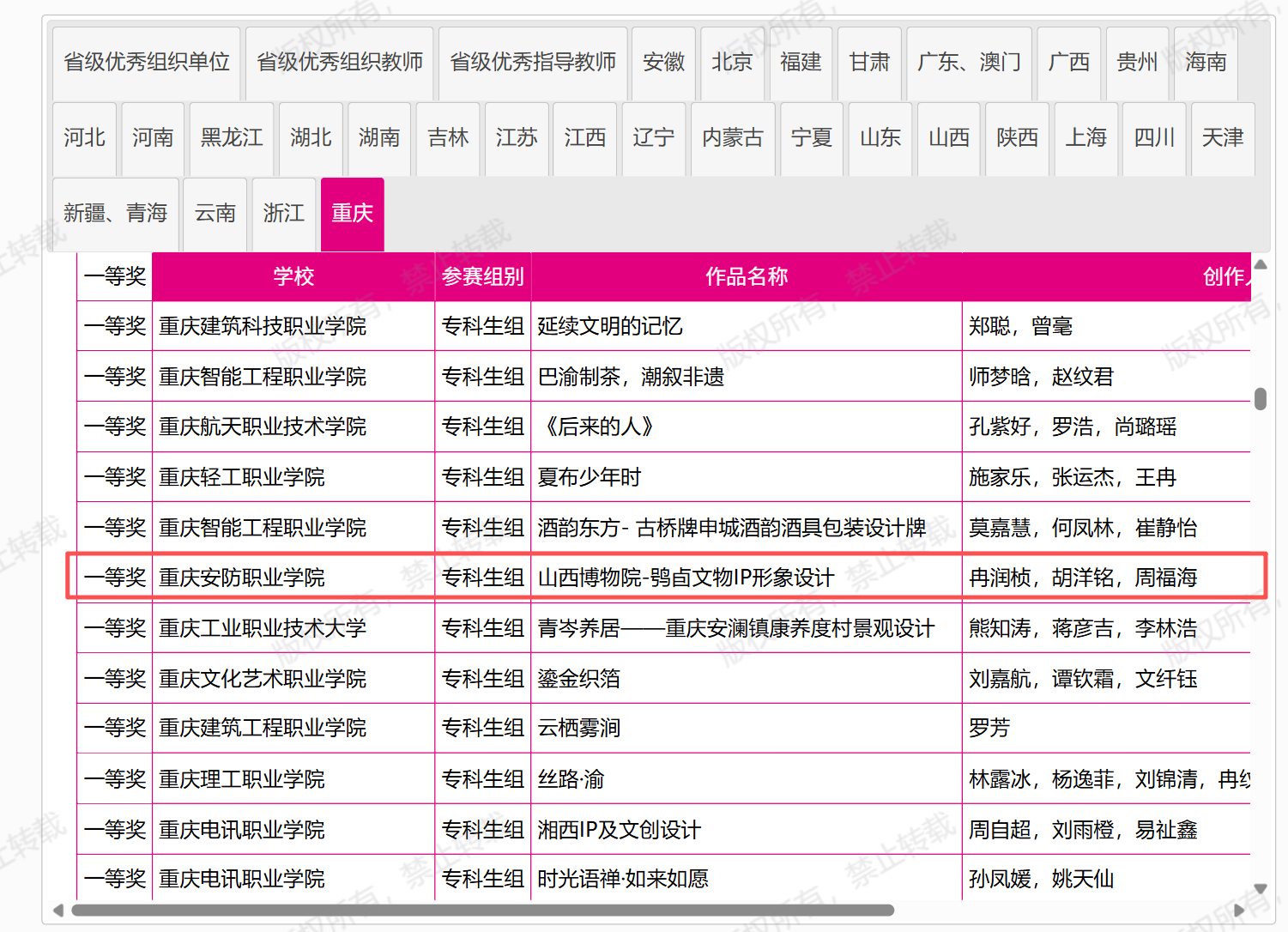Click the horizontal scrollbar left arrow

click(58, 911)
